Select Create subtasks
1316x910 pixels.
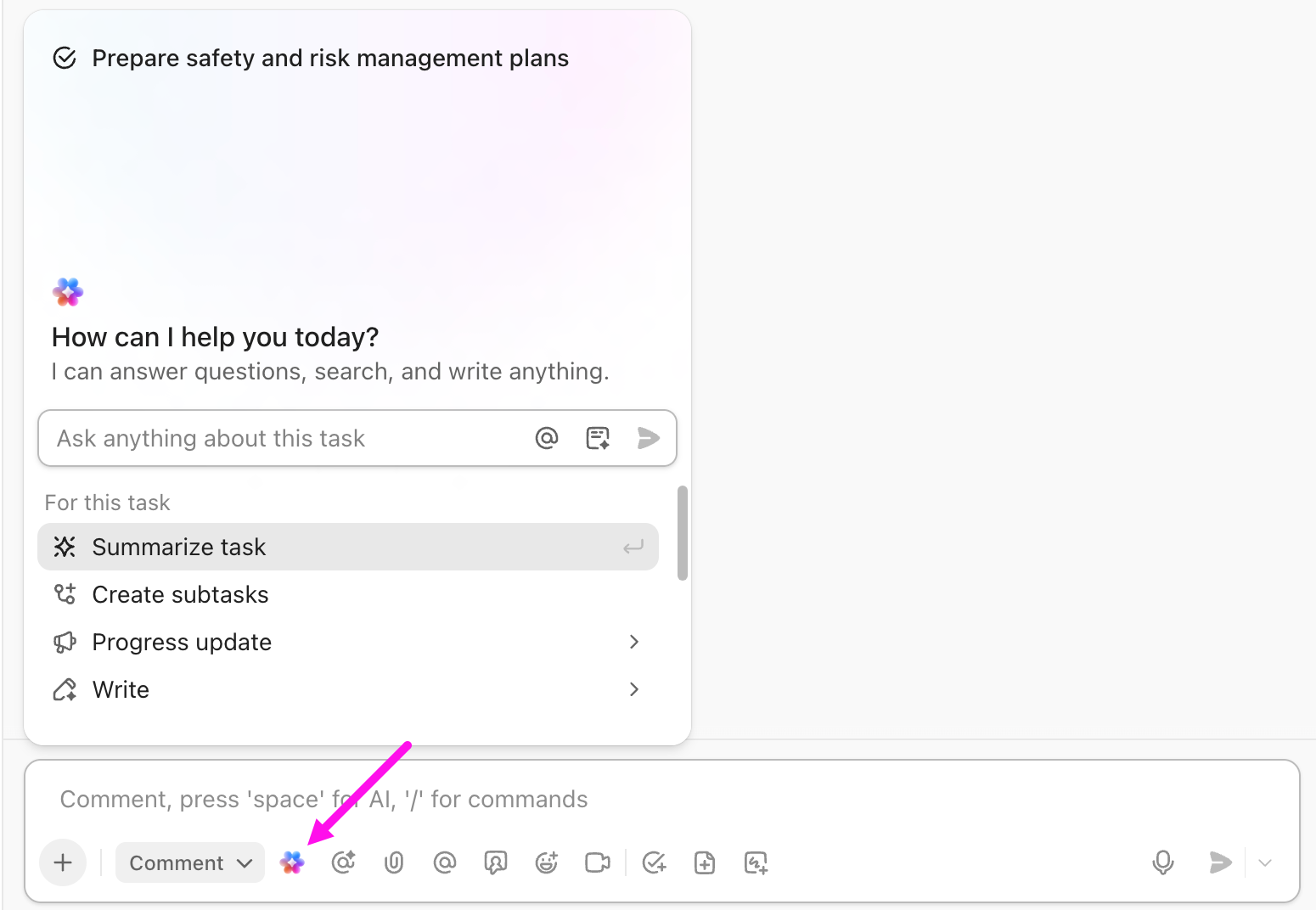[x=348, y=594]
